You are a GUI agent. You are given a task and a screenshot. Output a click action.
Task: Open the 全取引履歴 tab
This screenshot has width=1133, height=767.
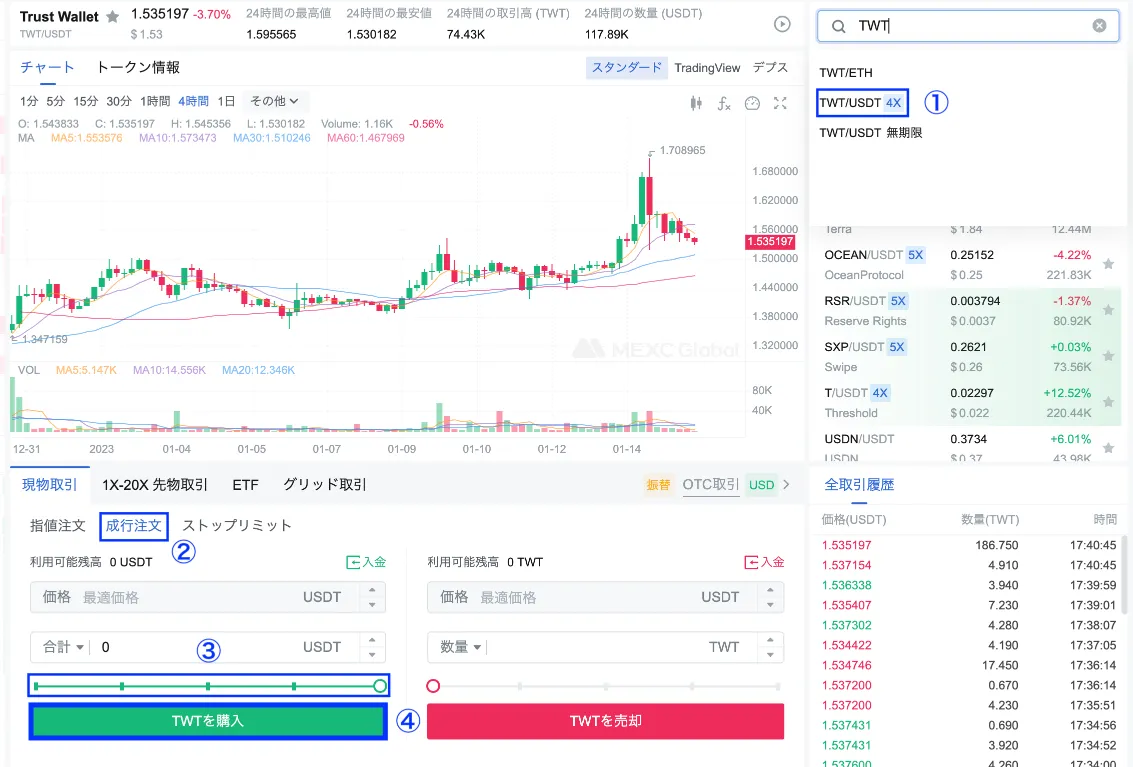pos(859,484)
